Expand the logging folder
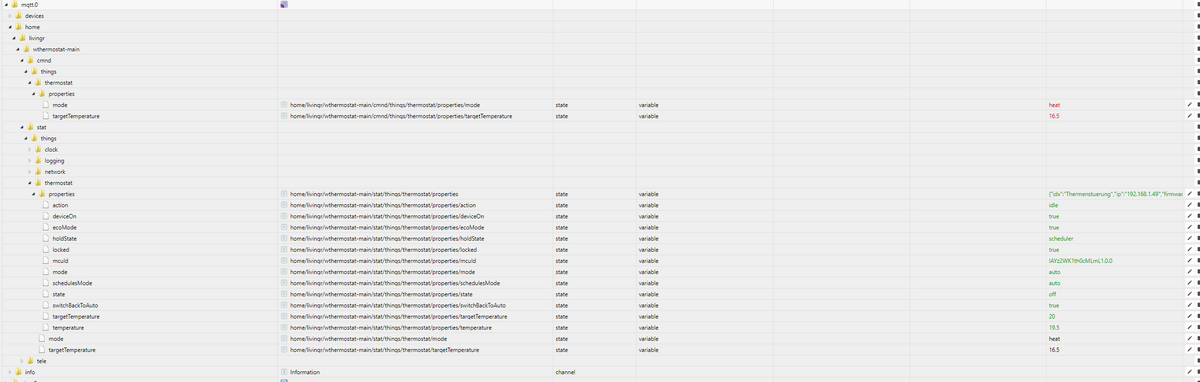The height and width of the screenshot is (382, 1200). click(x=29, y=160)
